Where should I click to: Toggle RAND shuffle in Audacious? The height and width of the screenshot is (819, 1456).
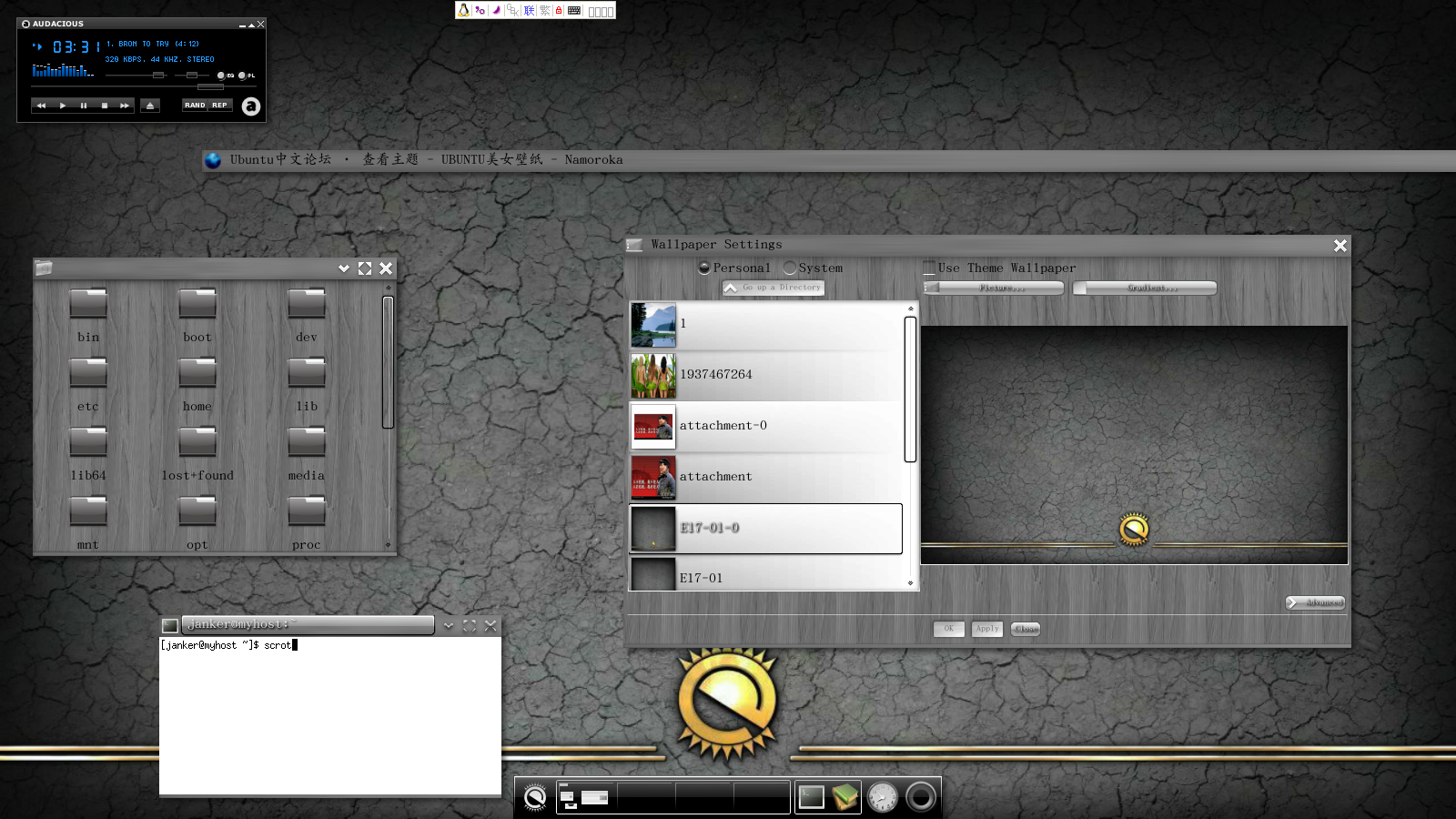point(195,106)
